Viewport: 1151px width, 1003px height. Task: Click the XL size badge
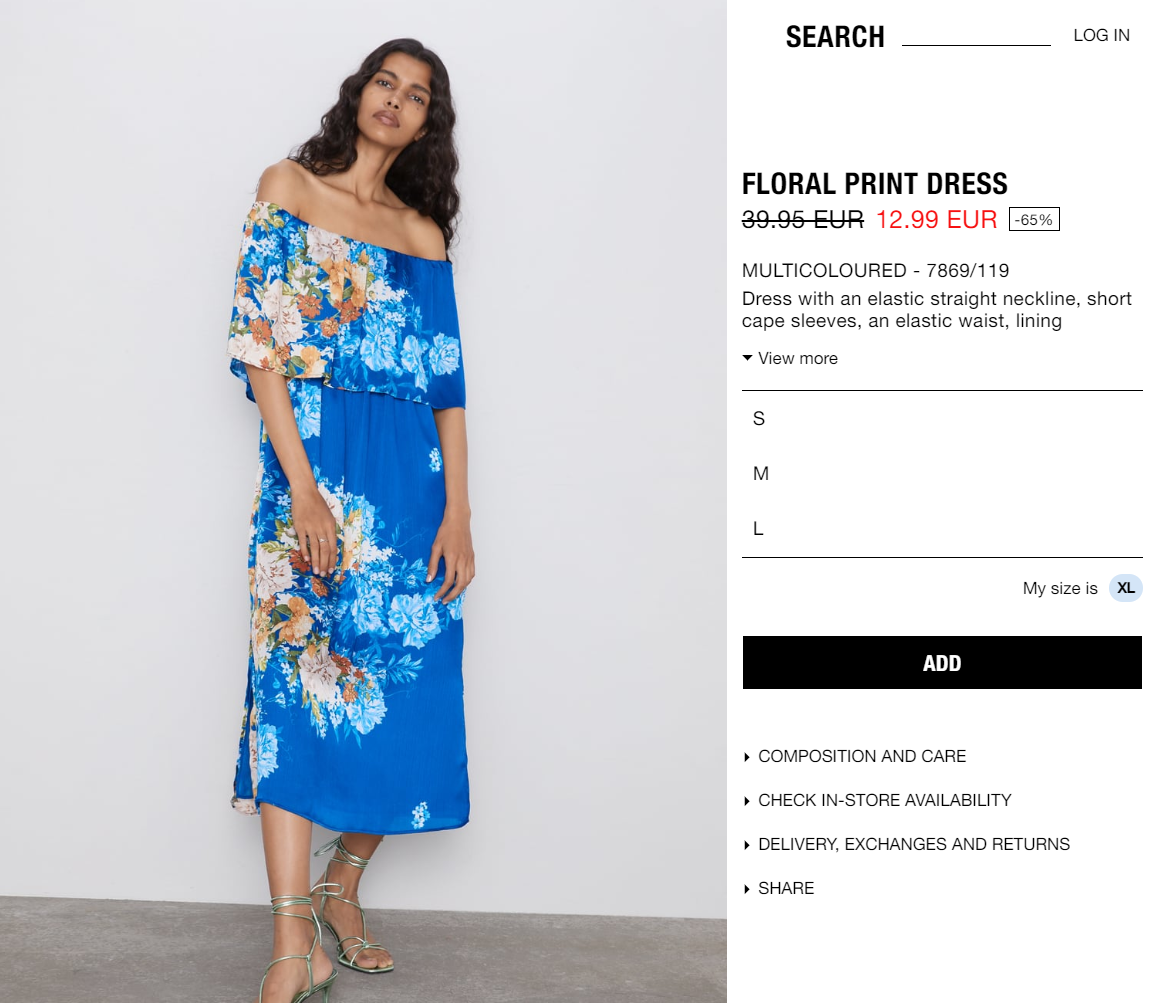coord(1125,588)
